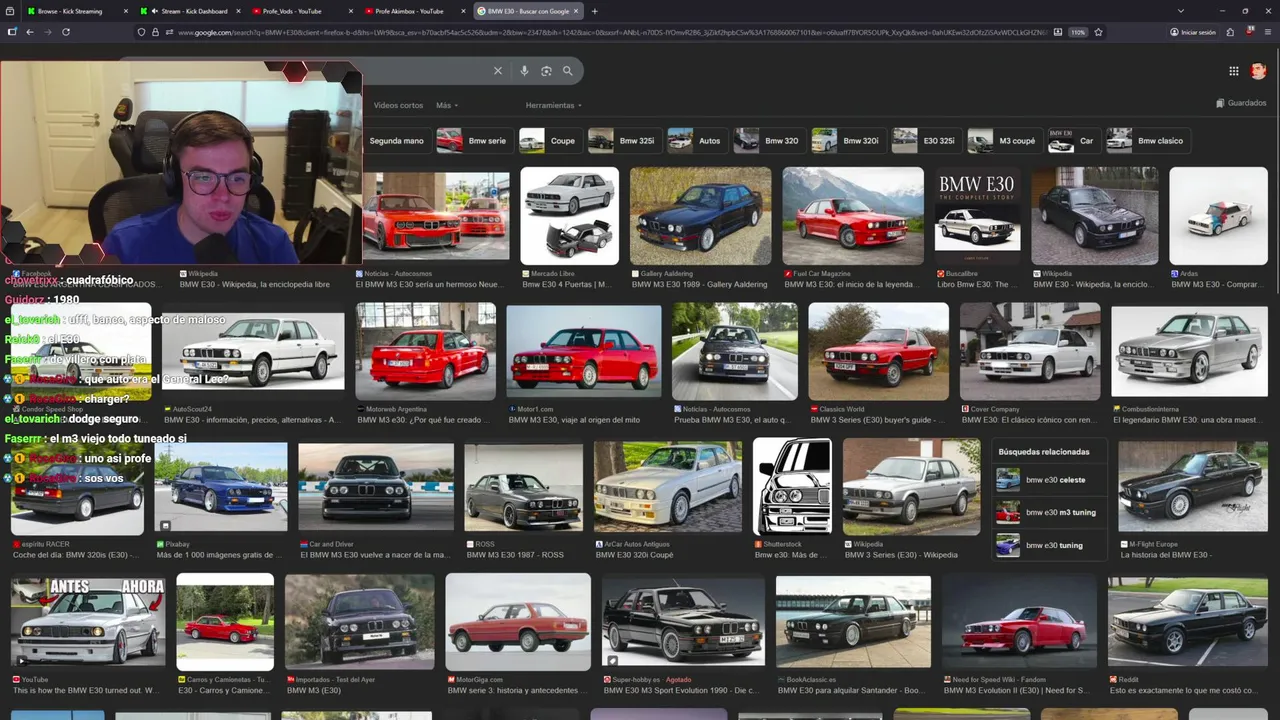Screen dimensions: 1280x720
Task: Open the Google apps grid
Action: (1234, 71)
